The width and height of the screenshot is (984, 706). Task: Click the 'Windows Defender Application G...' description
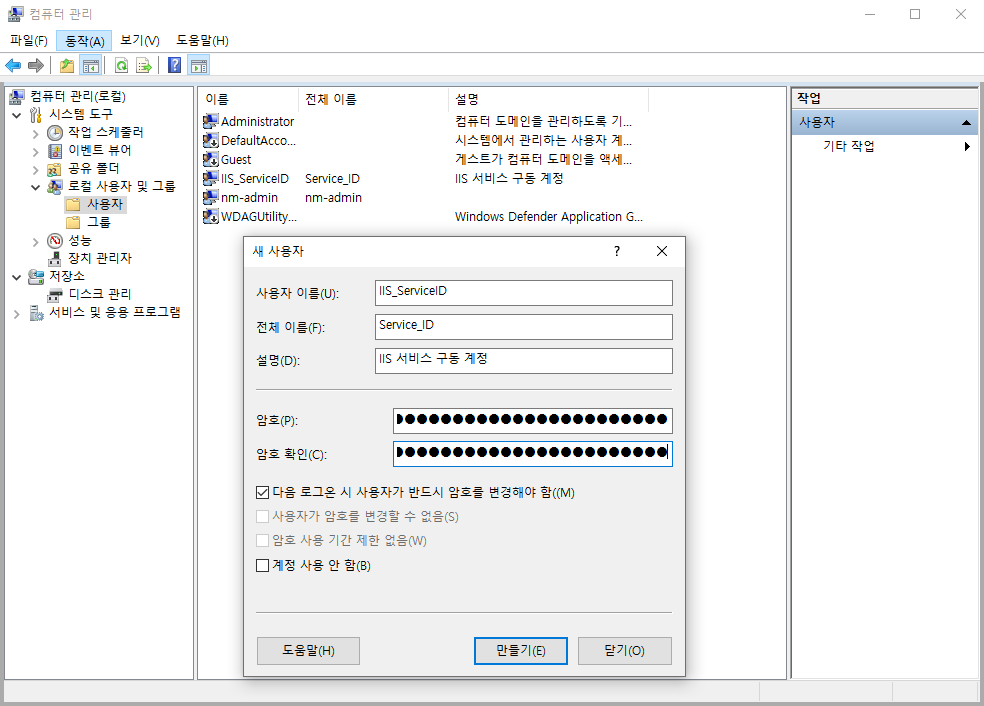click(x=548, y=217)
